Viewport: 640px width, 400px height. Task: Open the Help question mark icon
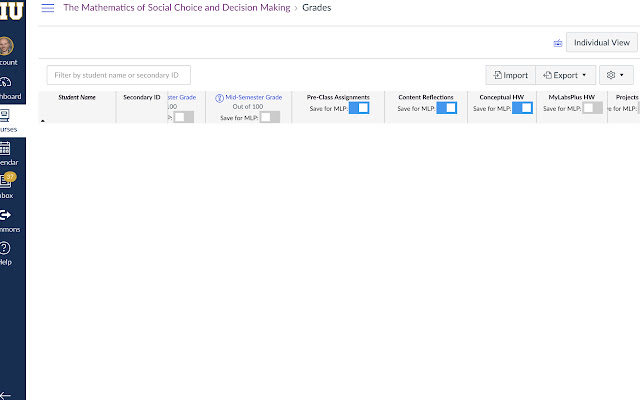click(x=7, y=251)
